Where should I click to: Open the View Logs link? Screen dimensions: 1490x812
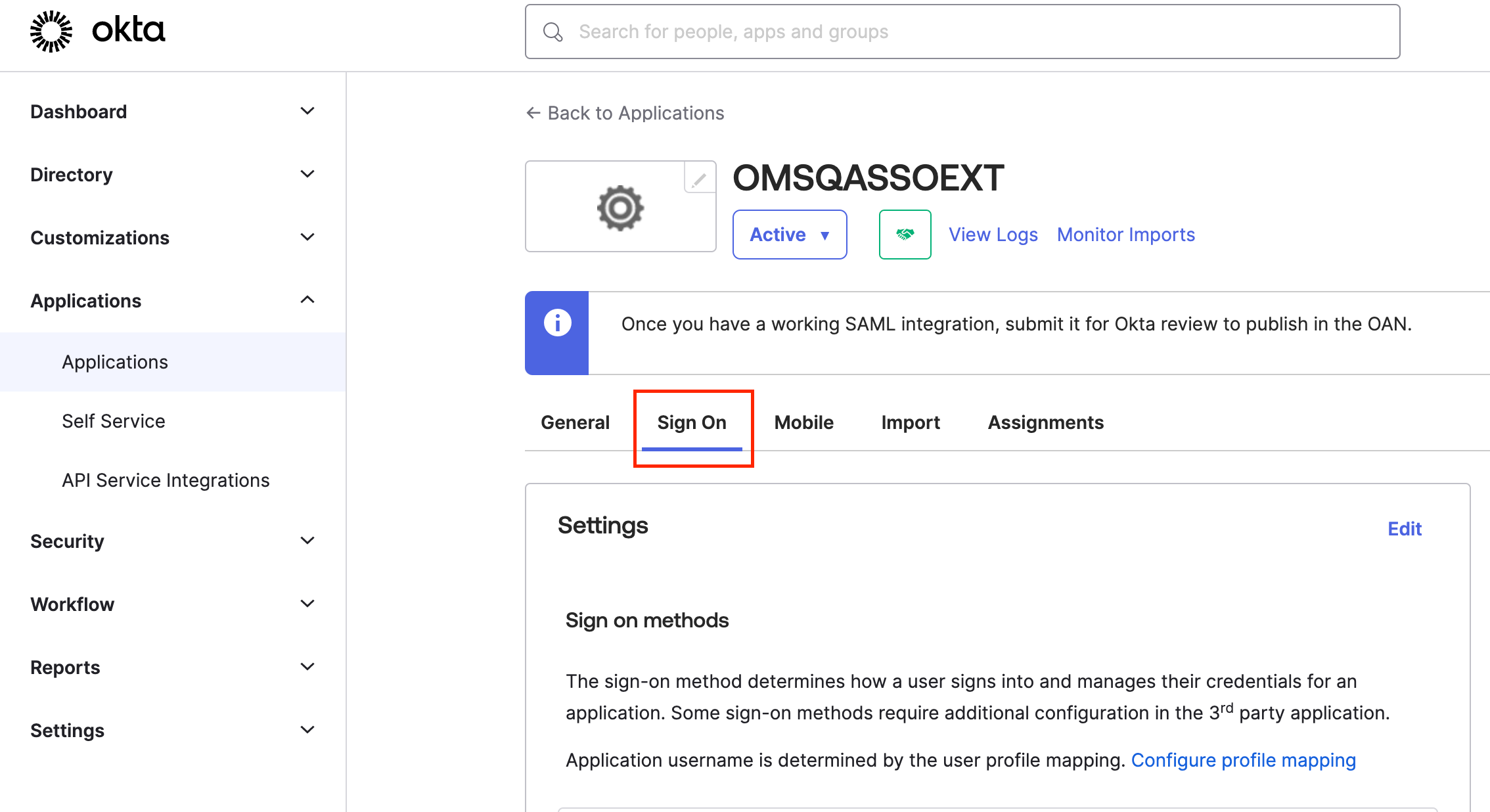993,235
